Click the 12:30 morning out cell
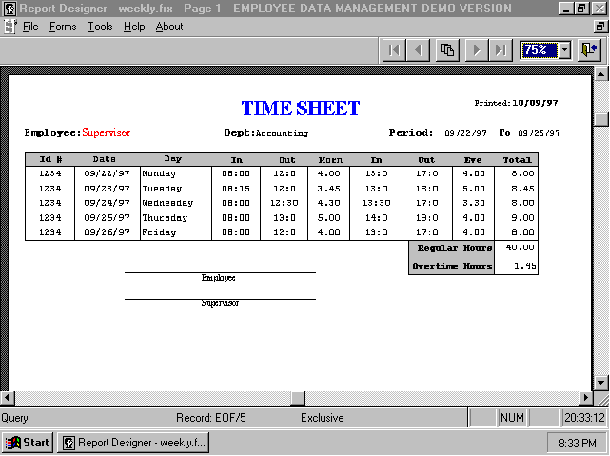 [284, 203]
